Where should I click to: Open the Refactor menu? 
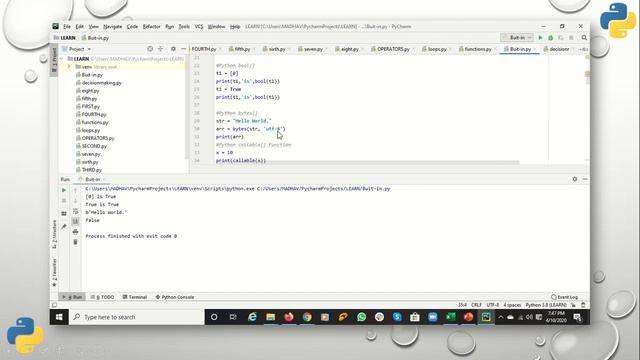151,26
